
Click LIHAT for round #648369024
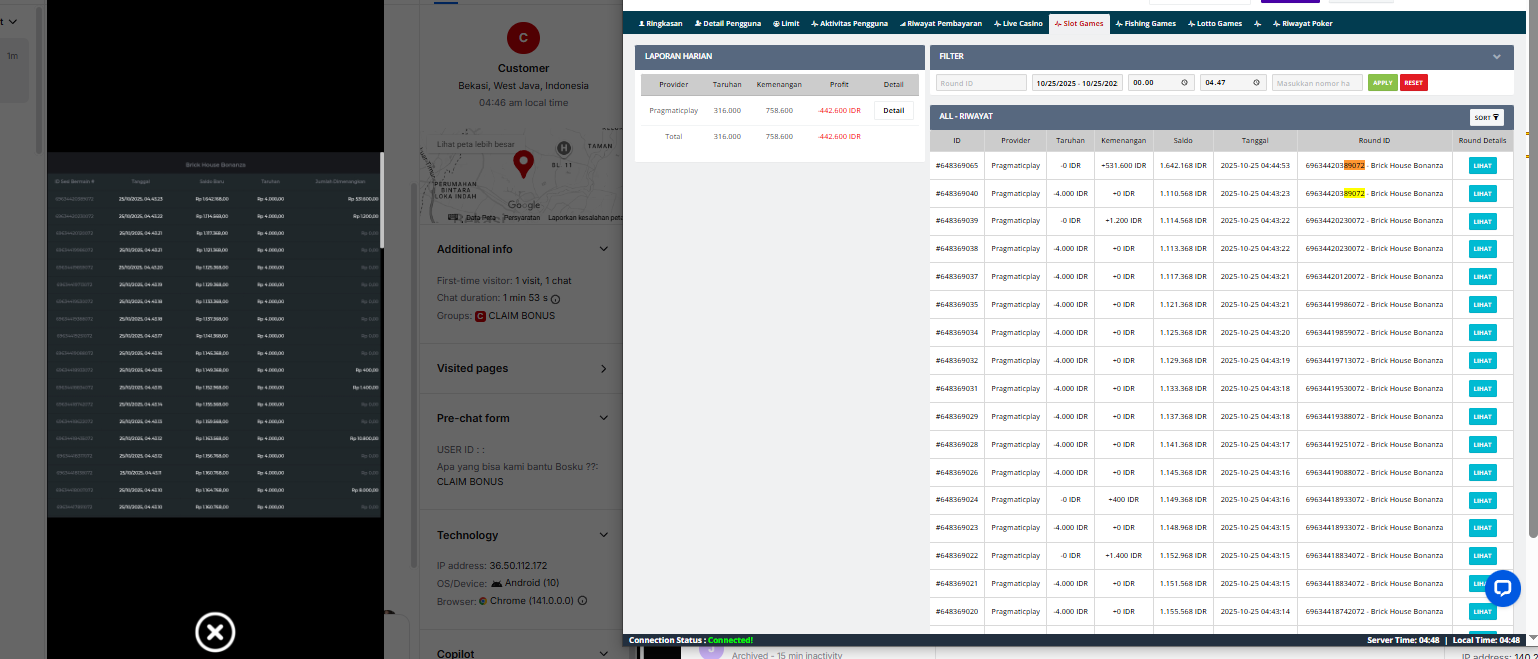1482,500
